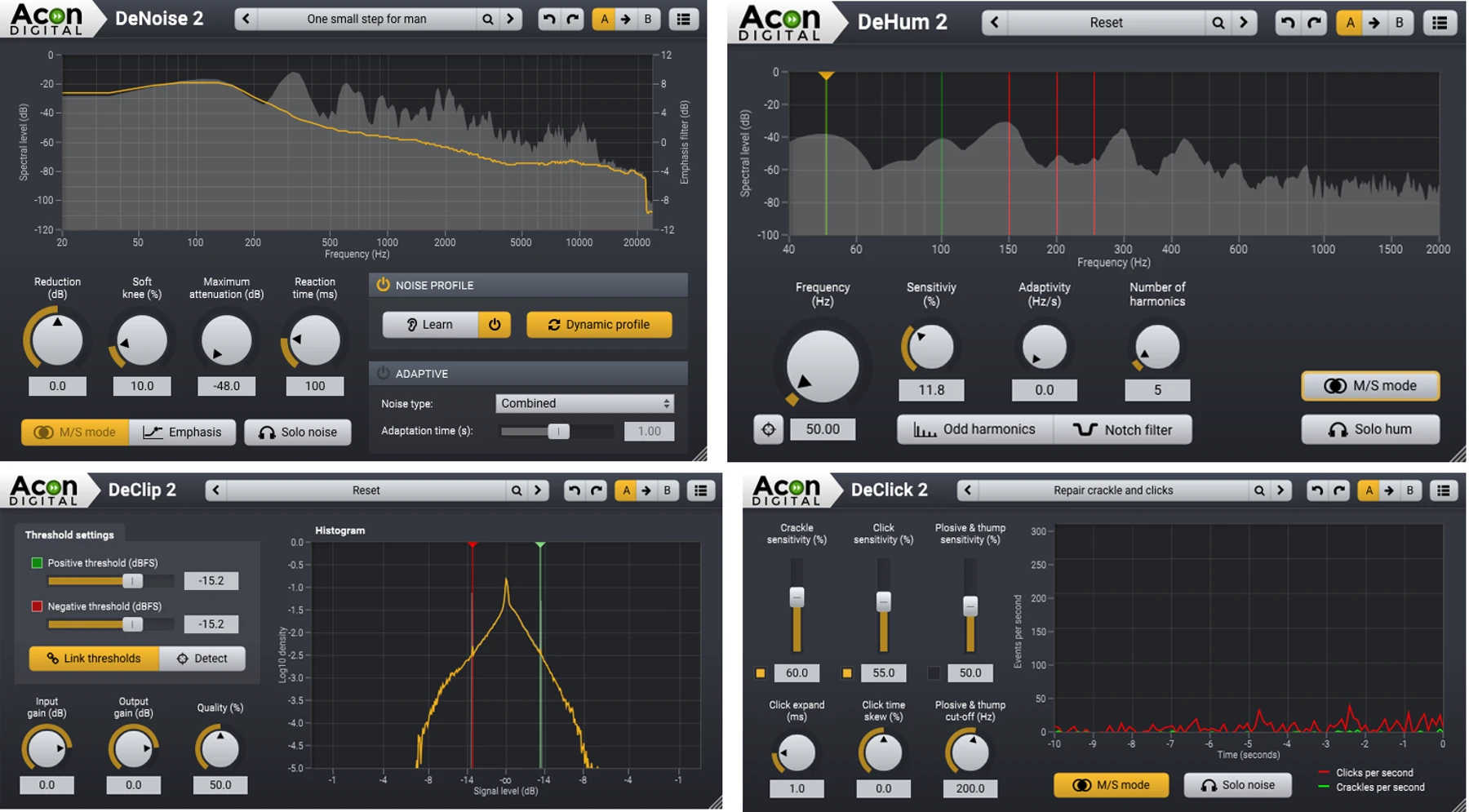1469x812 pixels.
Task: Open 'Repair crackle and clicks' preset selector
Action: 1112,490
